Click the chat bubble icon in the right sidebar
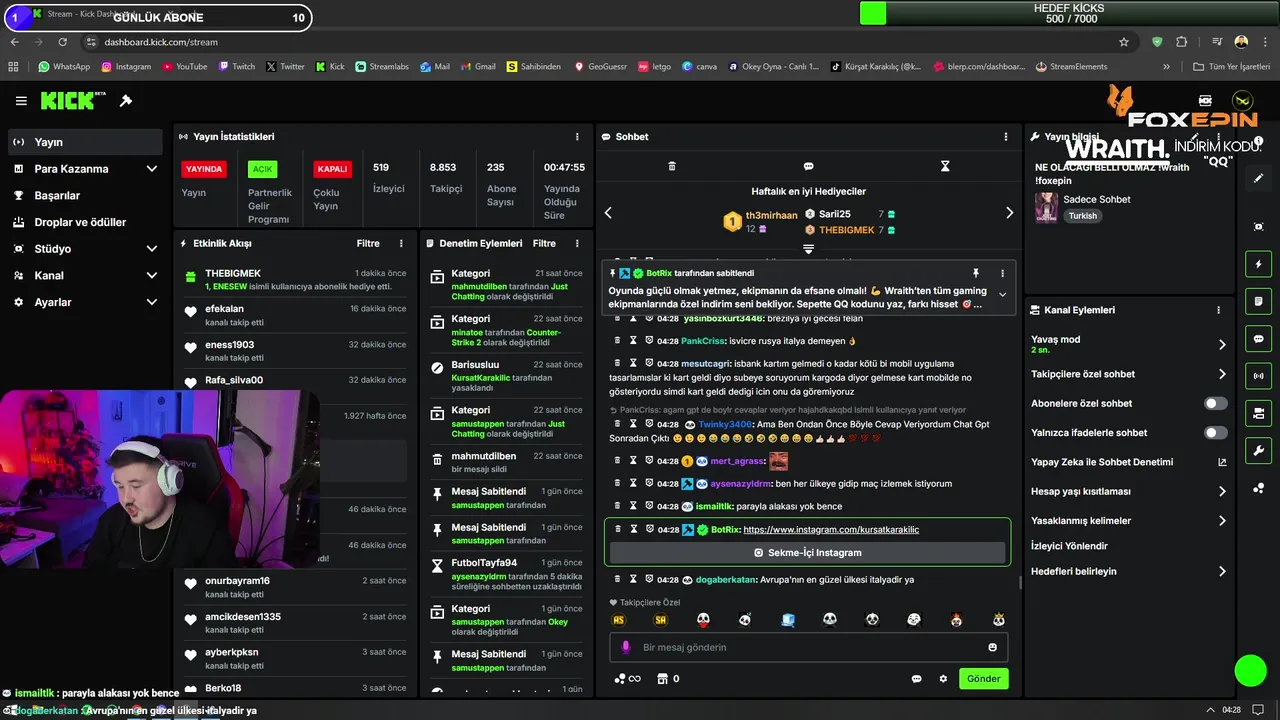The height and width of the screenshot is (720, 1280). click(x=1259, y=339)
